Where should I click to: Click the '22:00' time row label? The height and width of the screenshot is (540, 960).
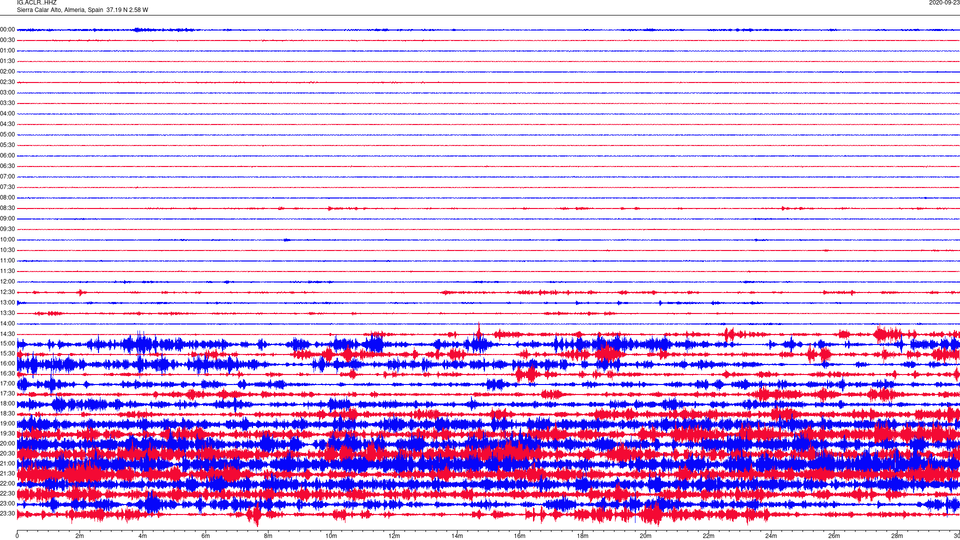(x=7, y=484)
